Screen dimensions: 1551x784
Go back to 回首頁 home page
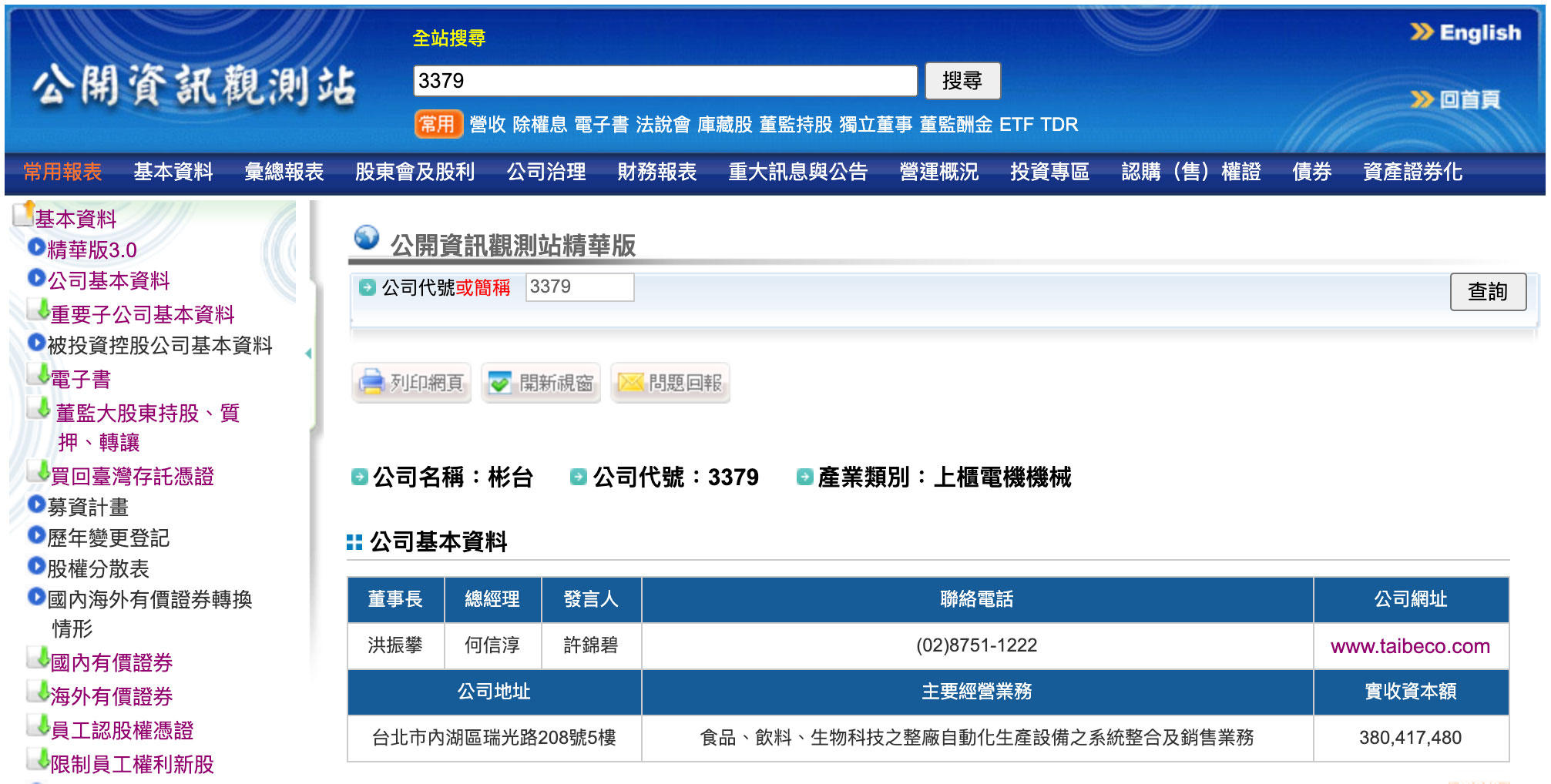[x=1455, y=99]
